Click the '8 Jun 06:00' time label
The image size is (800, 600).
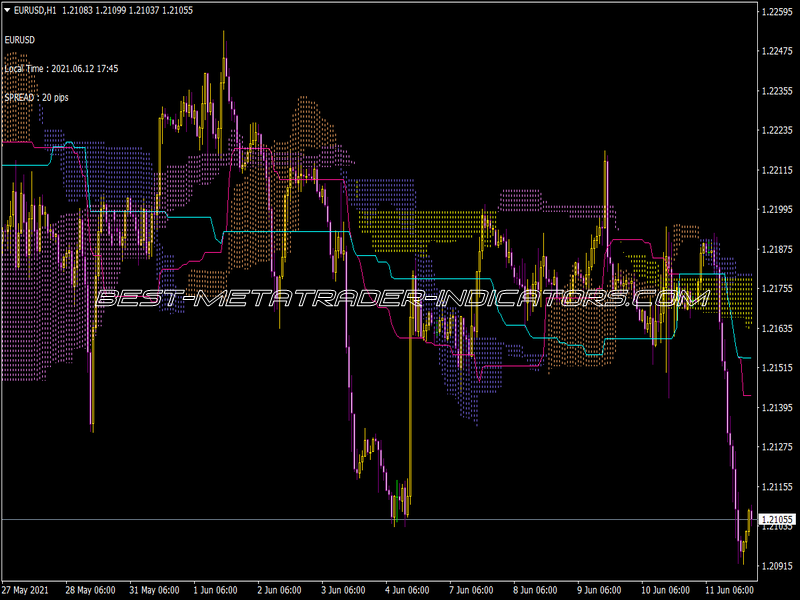(x=535, y=590)
